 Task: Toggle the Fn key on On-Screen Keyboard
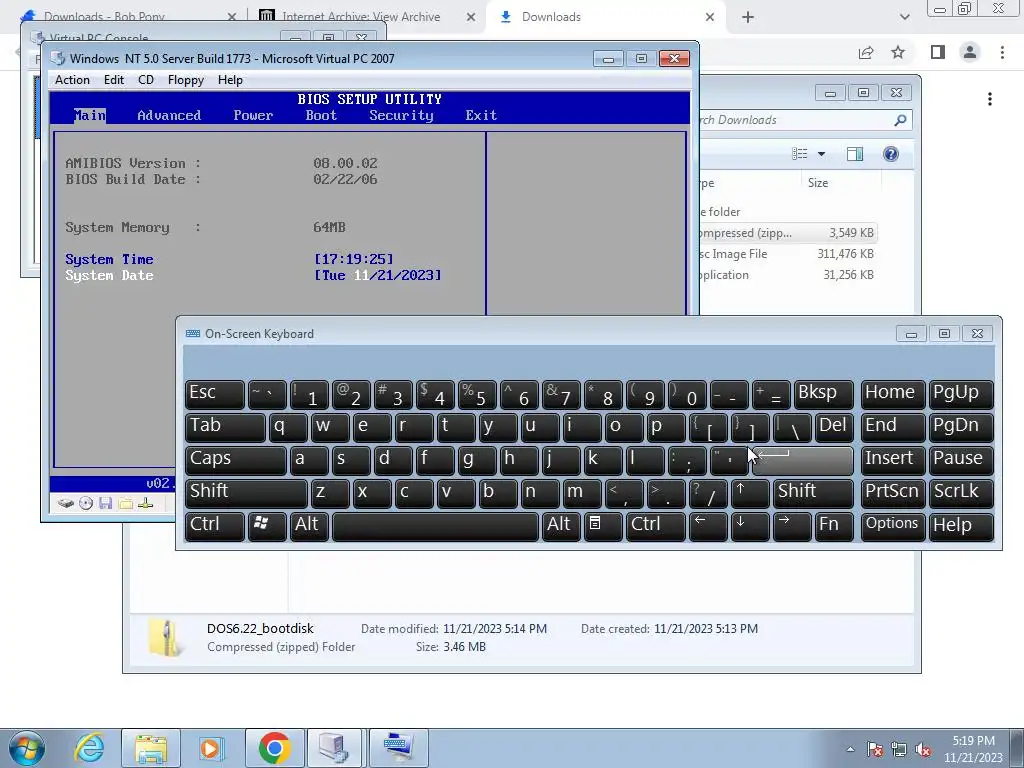click(833, 526)
